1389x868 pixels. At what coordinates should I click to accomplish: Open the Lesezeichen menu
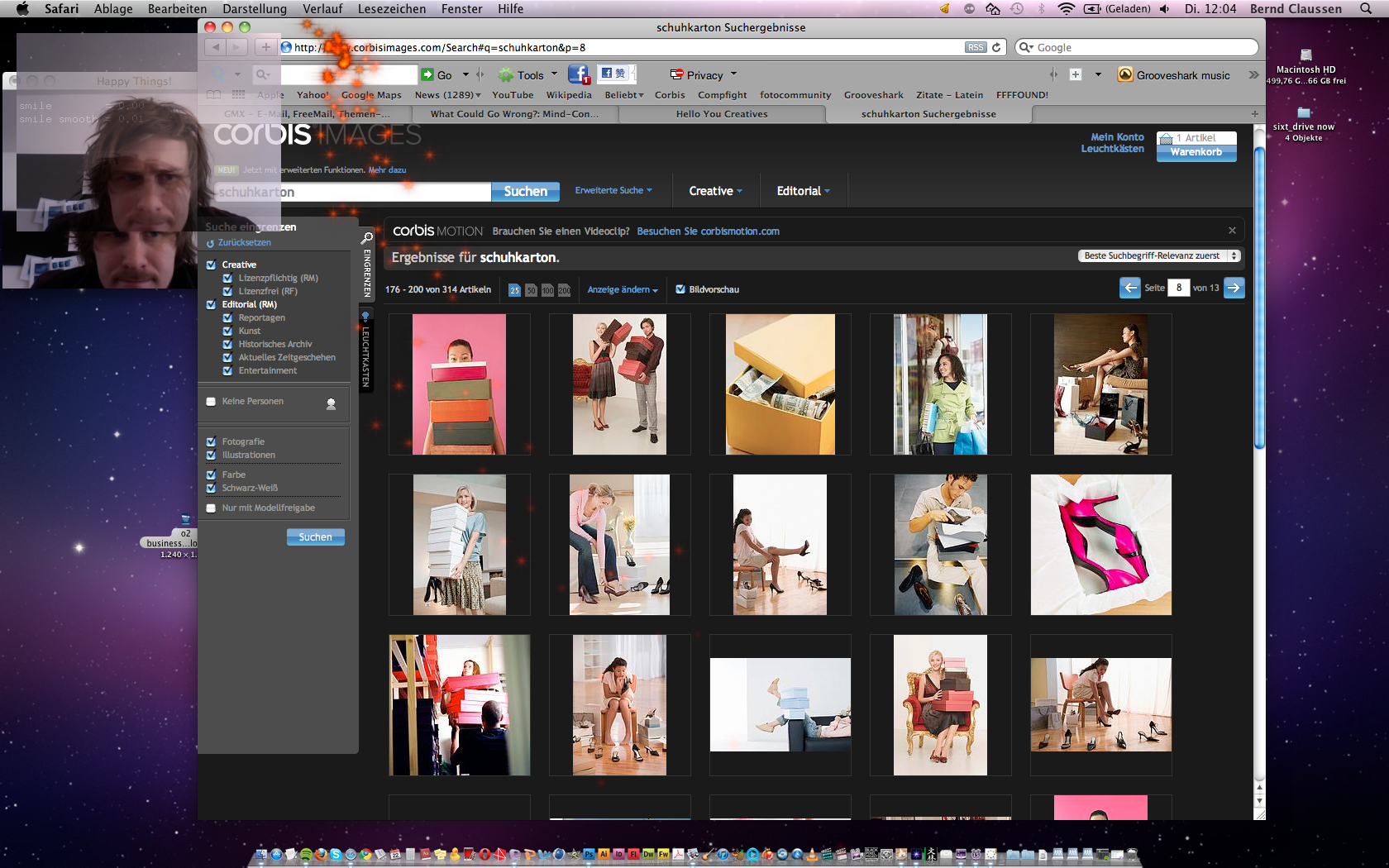[391, 8]
